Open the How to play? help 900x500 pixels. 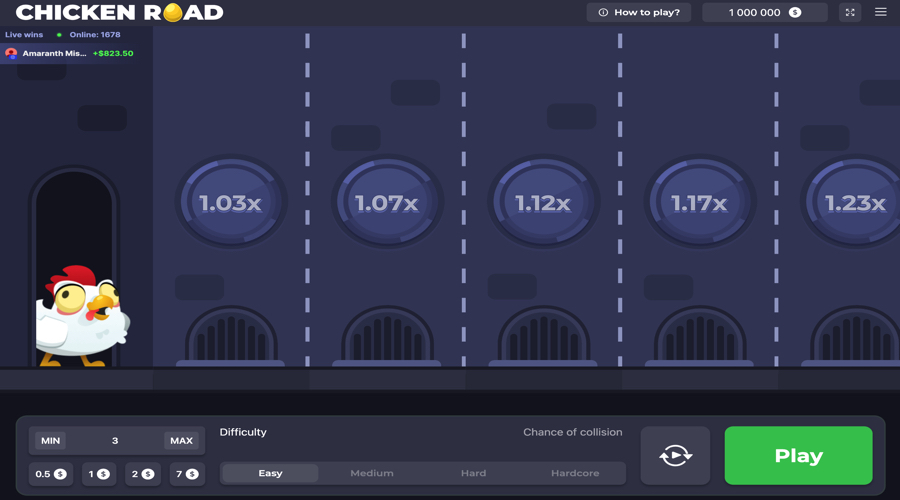(x=639, y=12)
